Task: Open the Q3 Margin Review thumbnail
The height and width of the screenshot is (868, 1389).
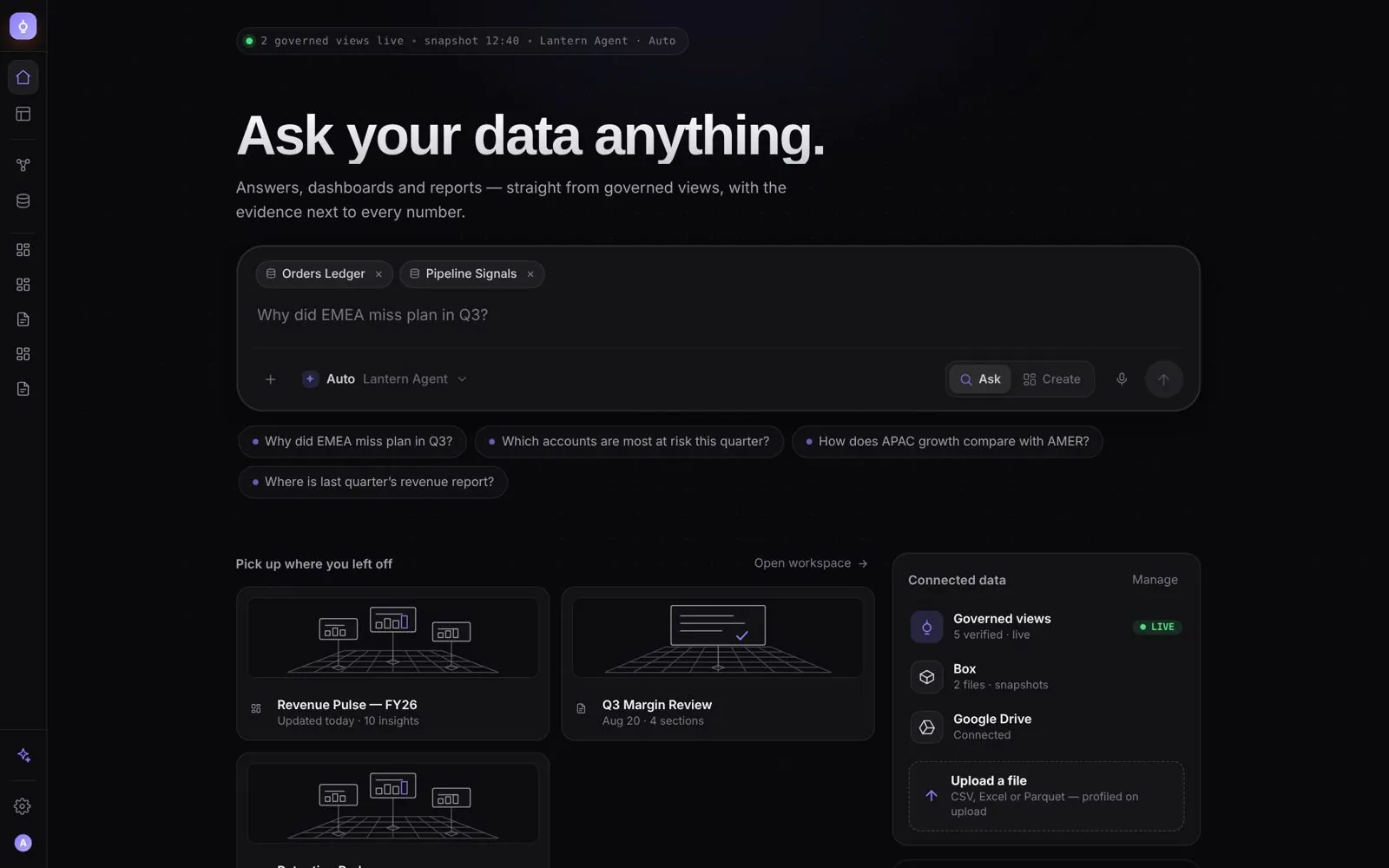Action: (718, 638)
